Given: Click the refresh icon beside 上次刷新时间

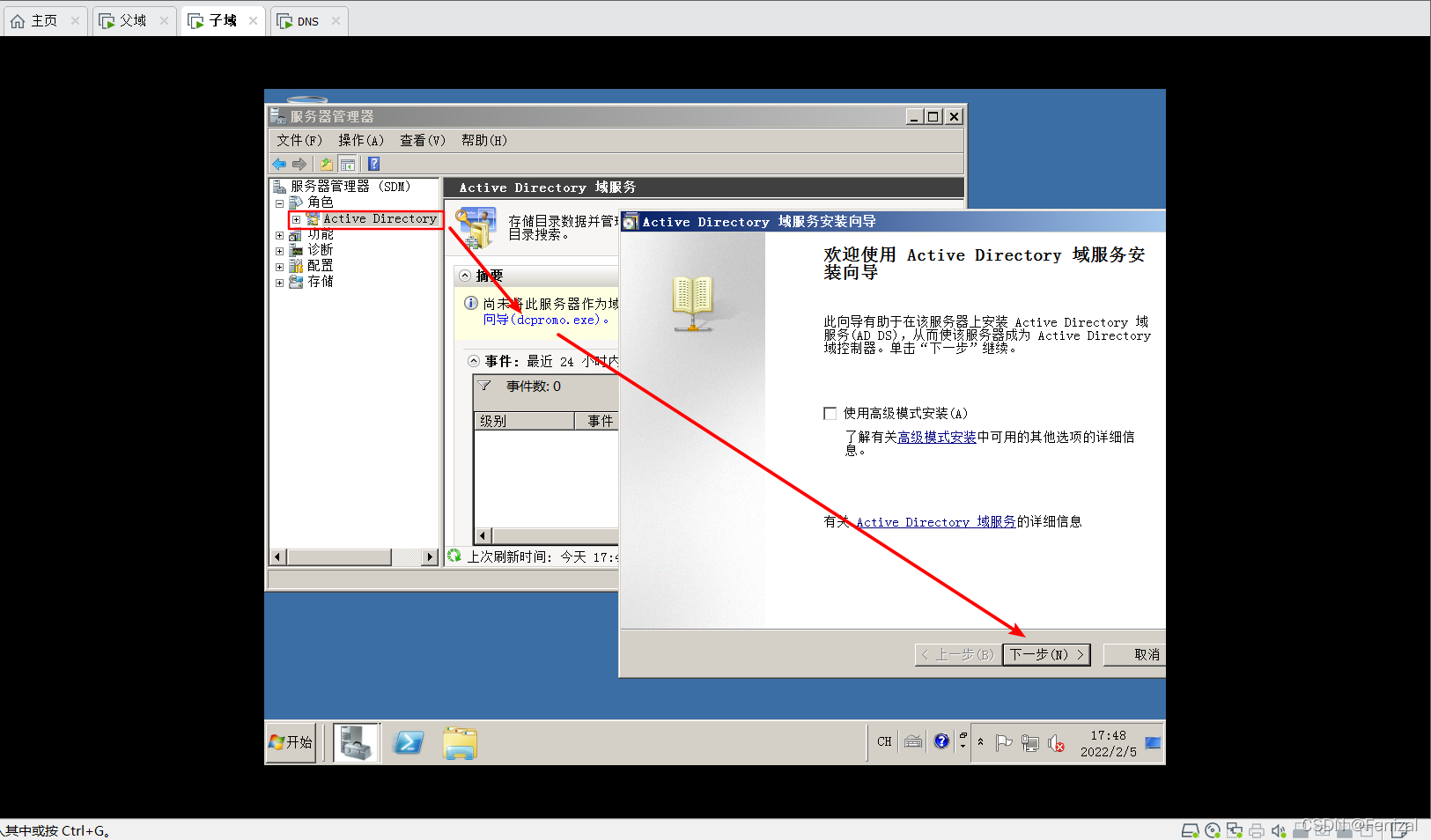Looking at the screenshot, I should click(x=454, y=556).
